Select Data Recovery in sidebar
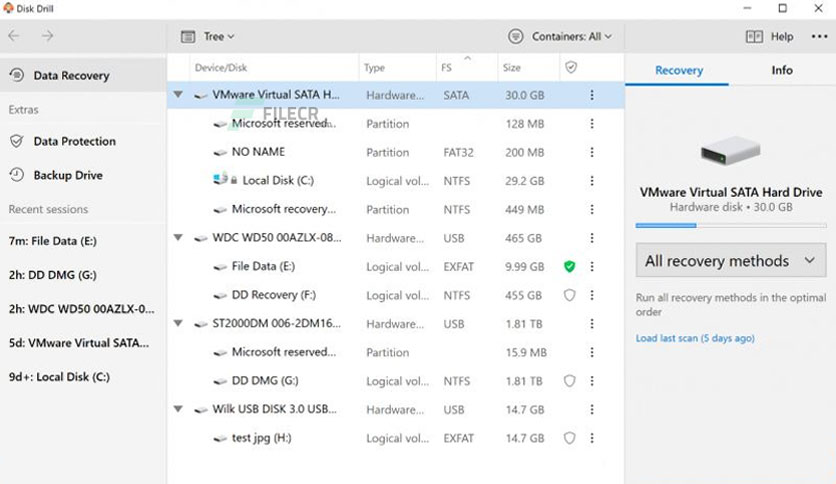This screenshot has height=484, width=836. click(83, 75)
